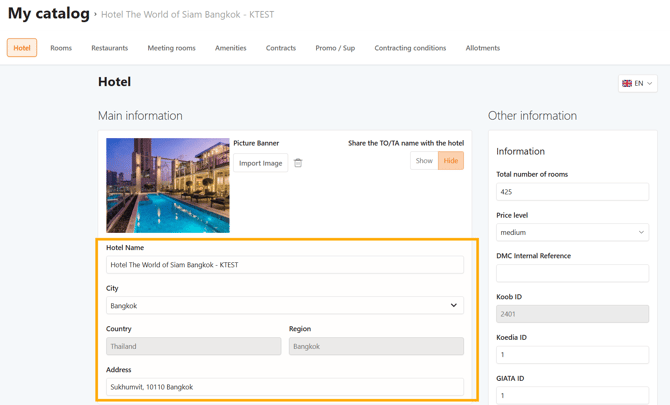Screen dimensions: 670x405
Task: Delete the picture banner with trash icon
Action: (x=298, y=163)
